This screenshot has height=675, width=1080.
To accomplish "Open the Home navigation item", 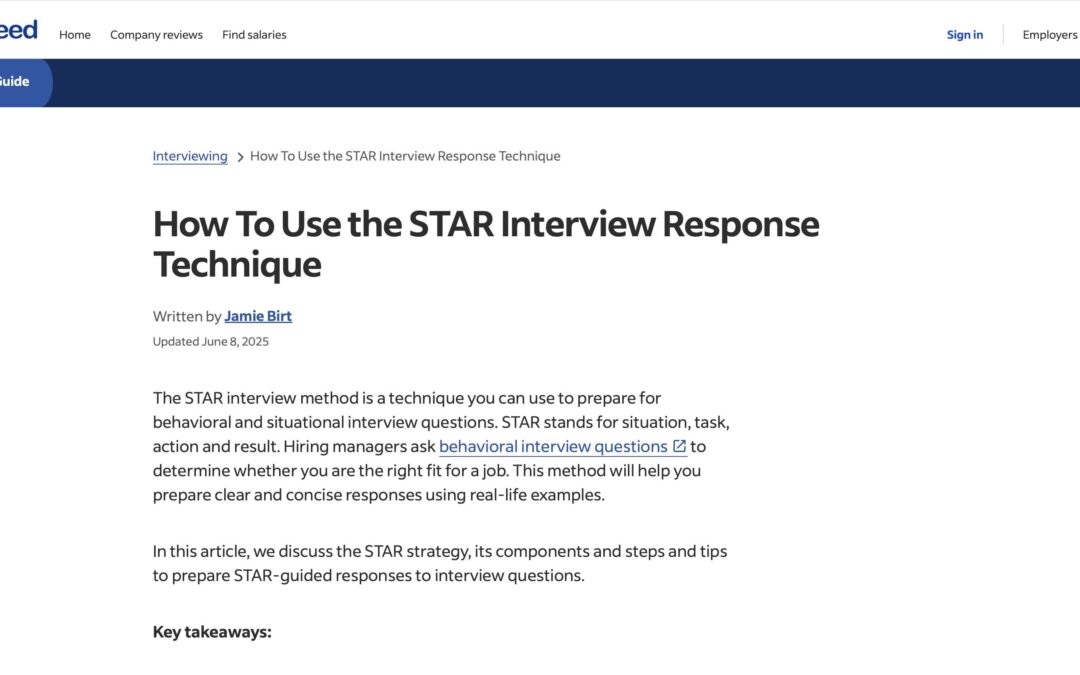I will tap(74, 34).
